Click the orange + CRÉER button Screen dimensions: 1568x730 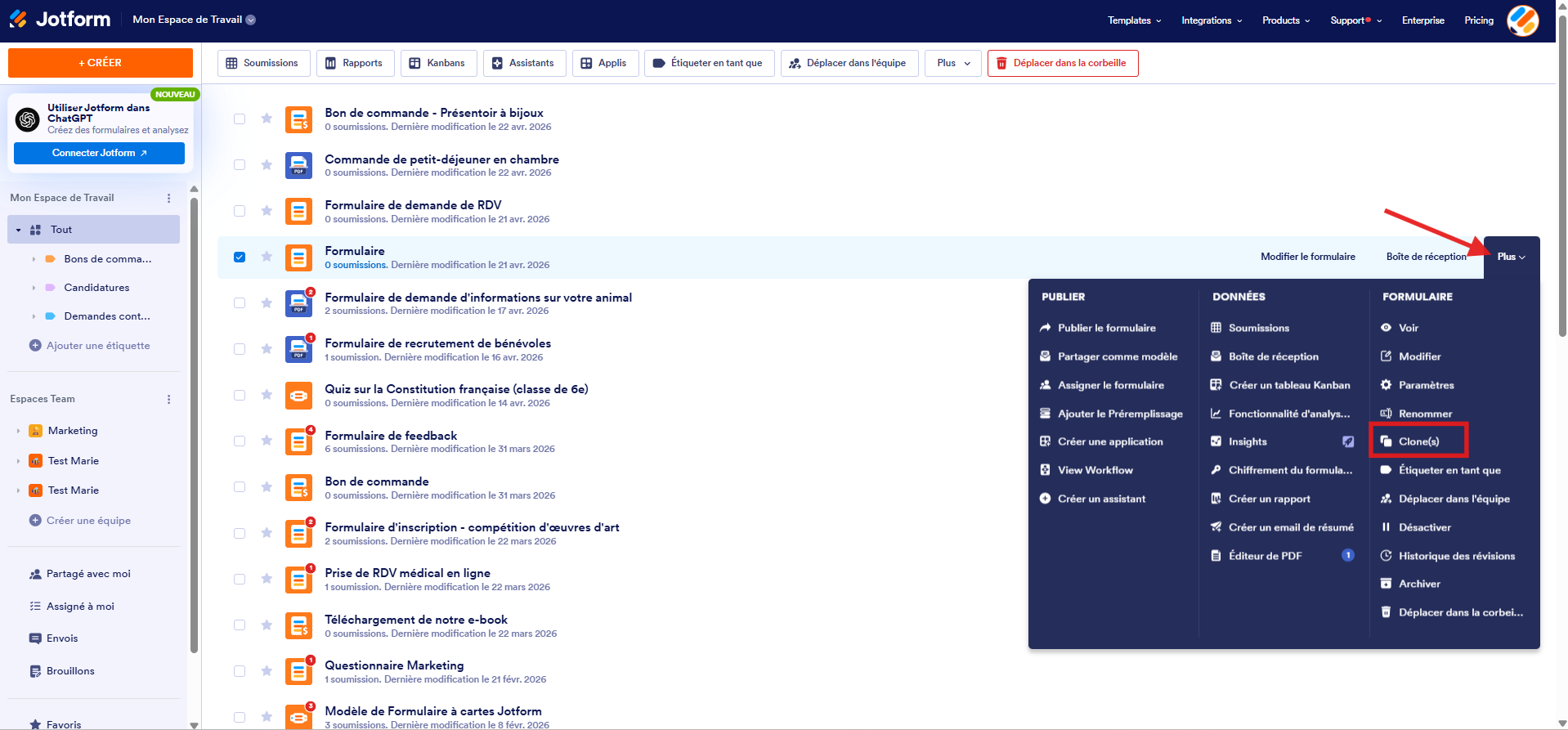pyautogui.click(x=101, y=63)
